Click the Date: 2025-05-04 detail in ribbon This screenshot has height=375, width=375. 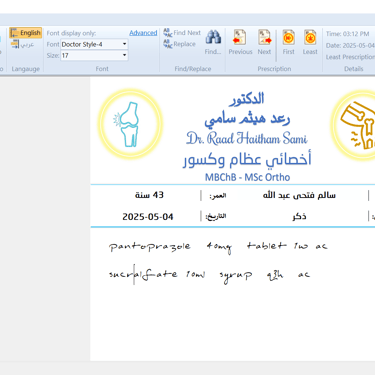tap(350, 45)
